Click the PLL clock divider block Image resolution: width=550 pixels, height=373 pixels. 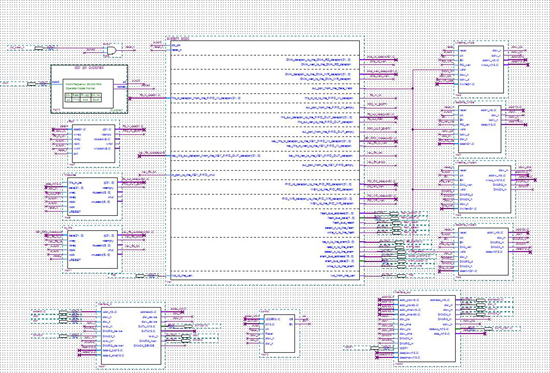[x=89, y=89]
